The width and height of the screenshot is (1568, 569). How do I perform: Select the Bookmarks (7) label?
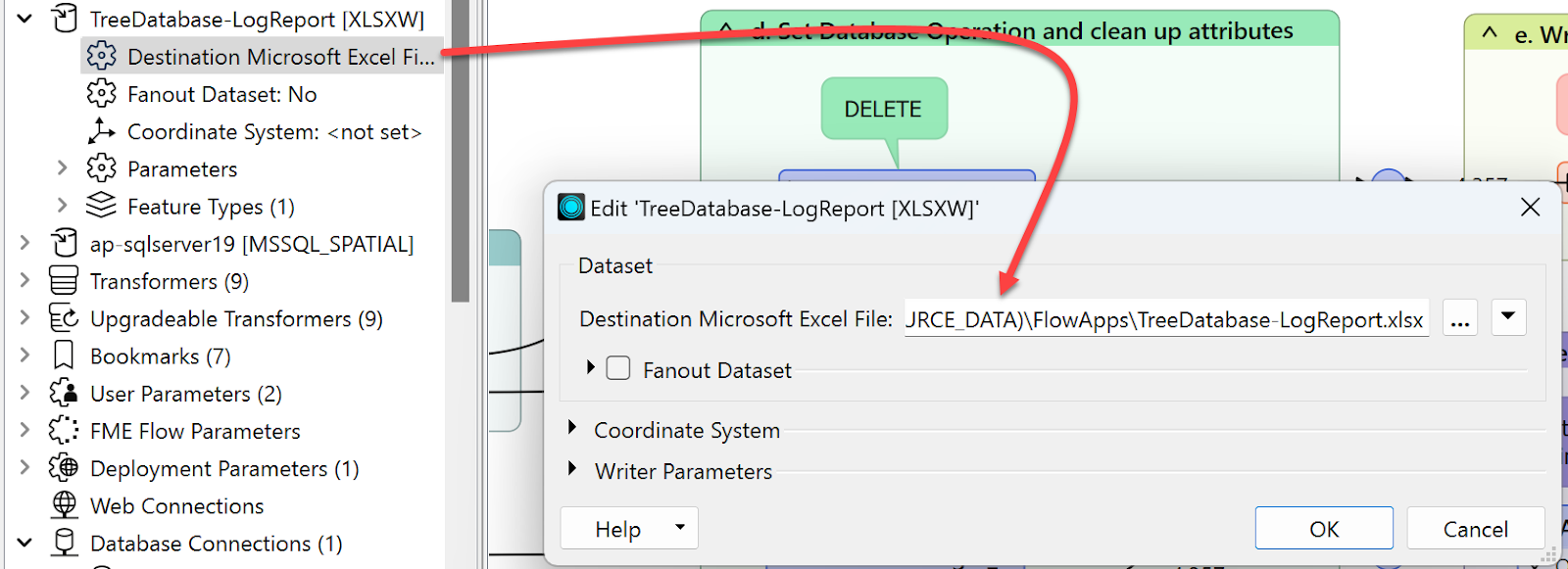tap(161, 356)
